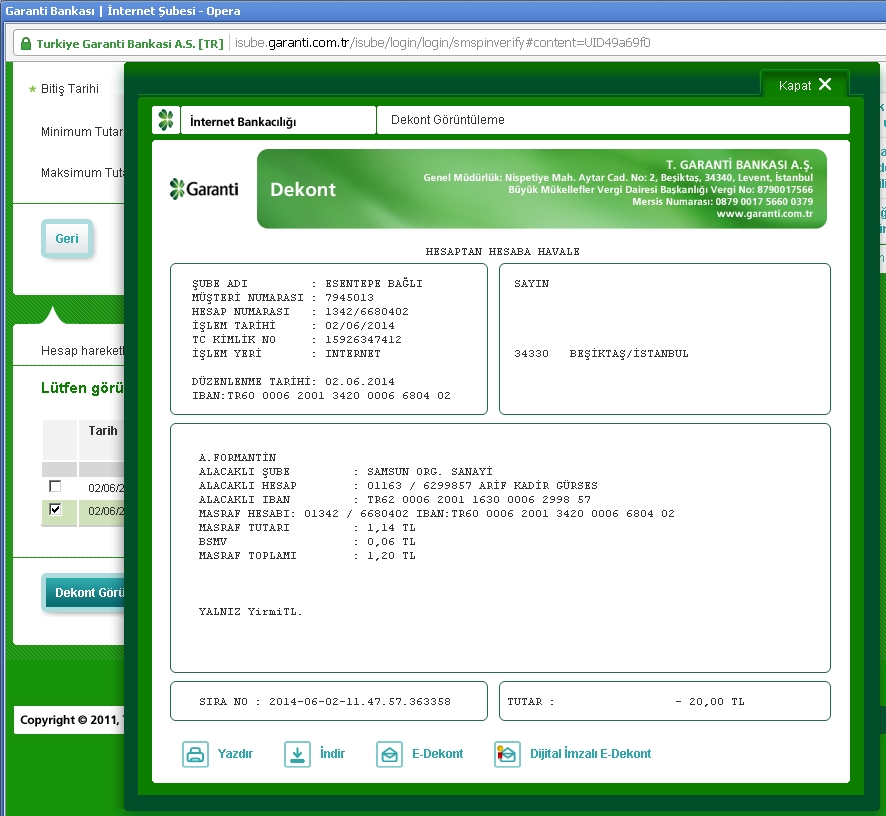
Task: Click the İnternet Bankacılığı header tab
Action: [x=278, y=120]
